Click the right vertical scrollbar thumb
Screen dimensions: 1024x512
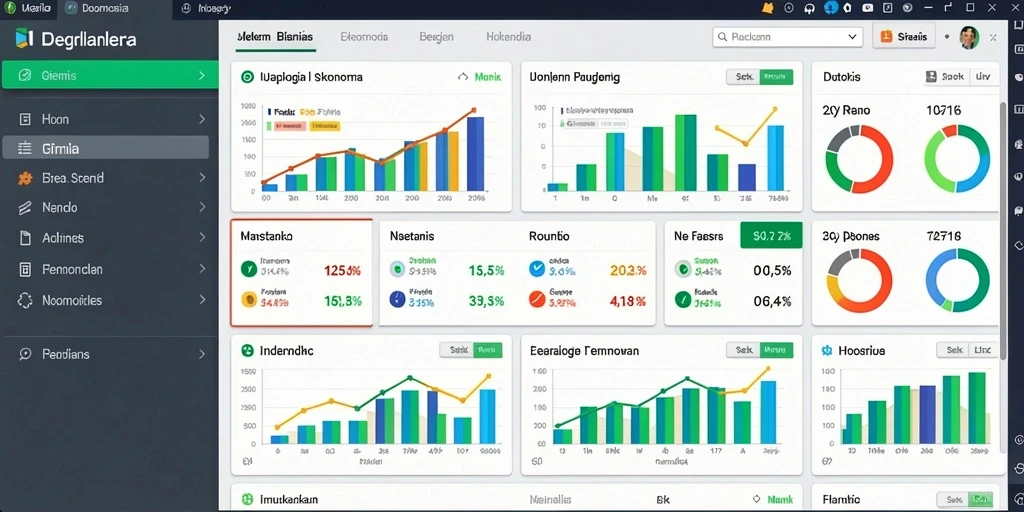pyautogui.click(x=1003, y=230)
